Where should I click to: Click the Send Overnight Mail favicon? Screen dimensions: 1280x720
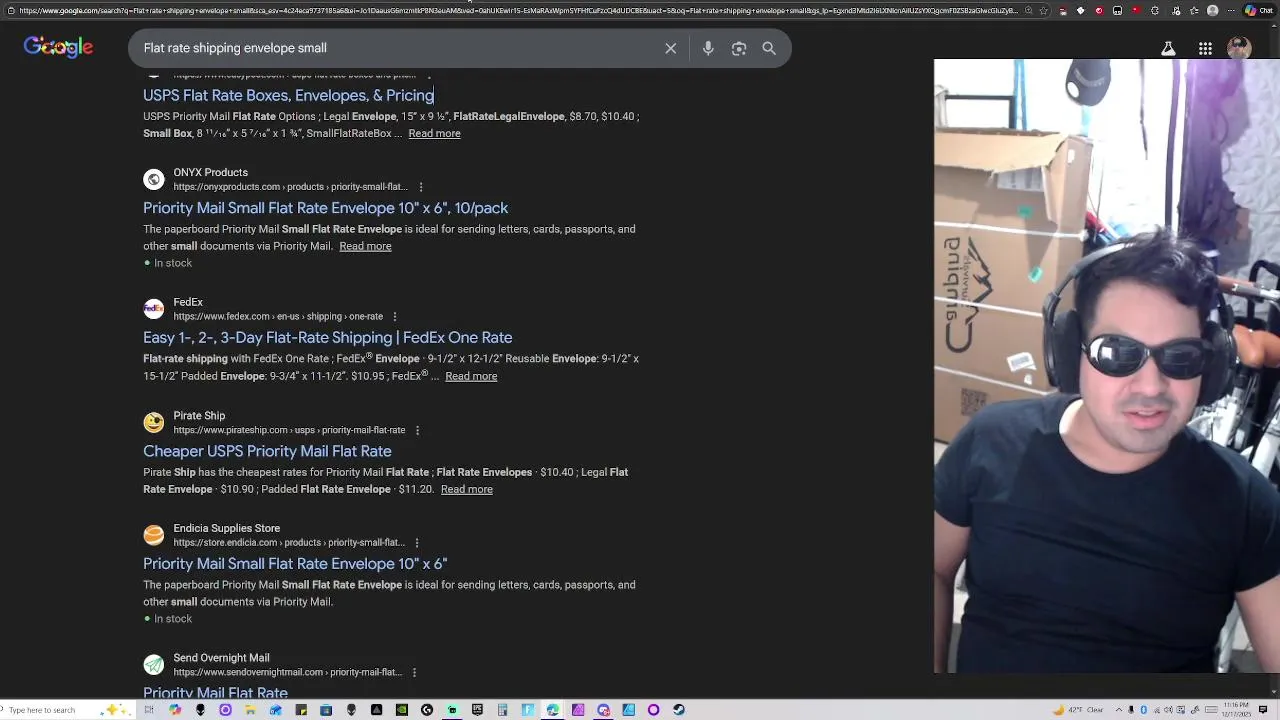(x=153, y=665)
